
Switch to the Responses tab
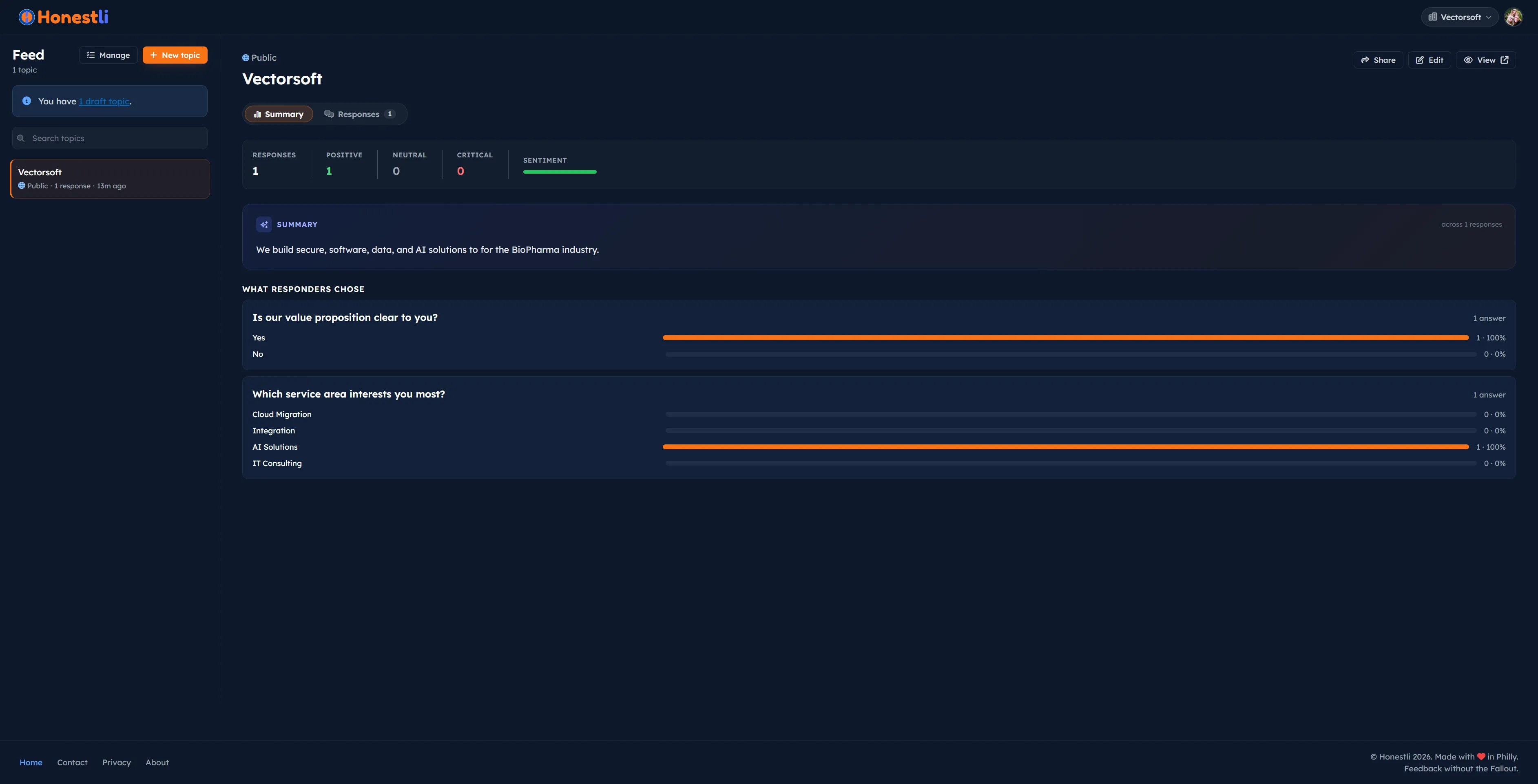(359, 114)
